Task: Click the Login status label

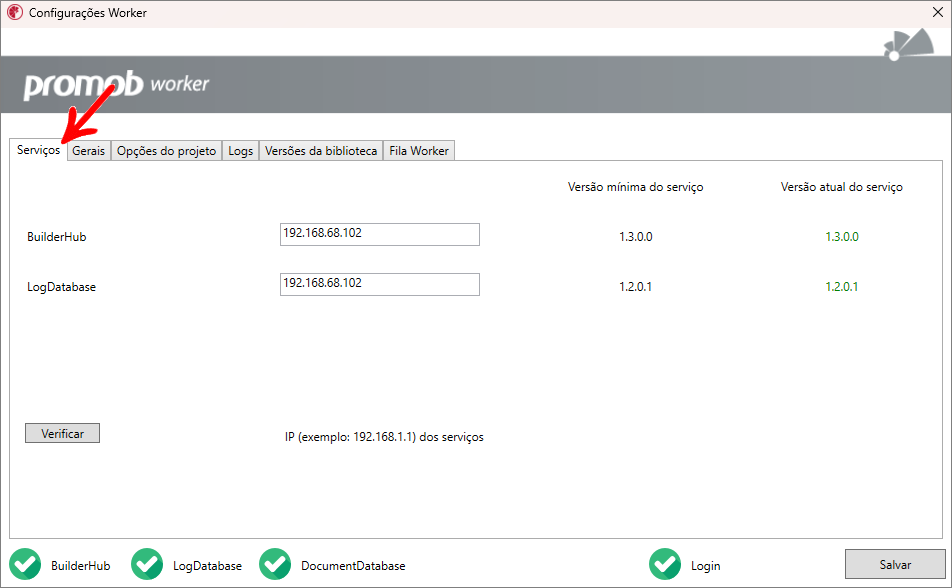Action: click(x=706, y=566)
